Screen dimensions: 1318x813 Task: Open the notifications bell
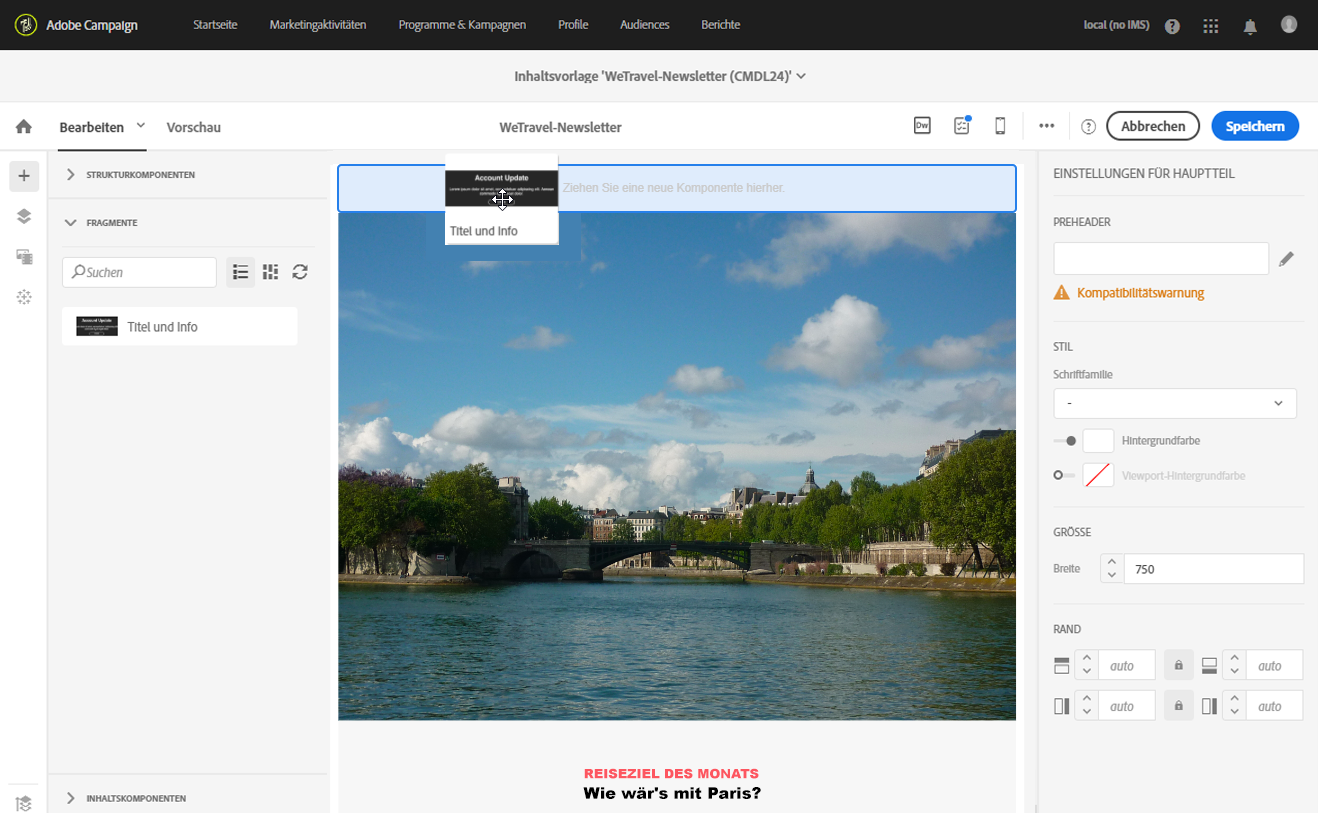[x=1250, y=26]
